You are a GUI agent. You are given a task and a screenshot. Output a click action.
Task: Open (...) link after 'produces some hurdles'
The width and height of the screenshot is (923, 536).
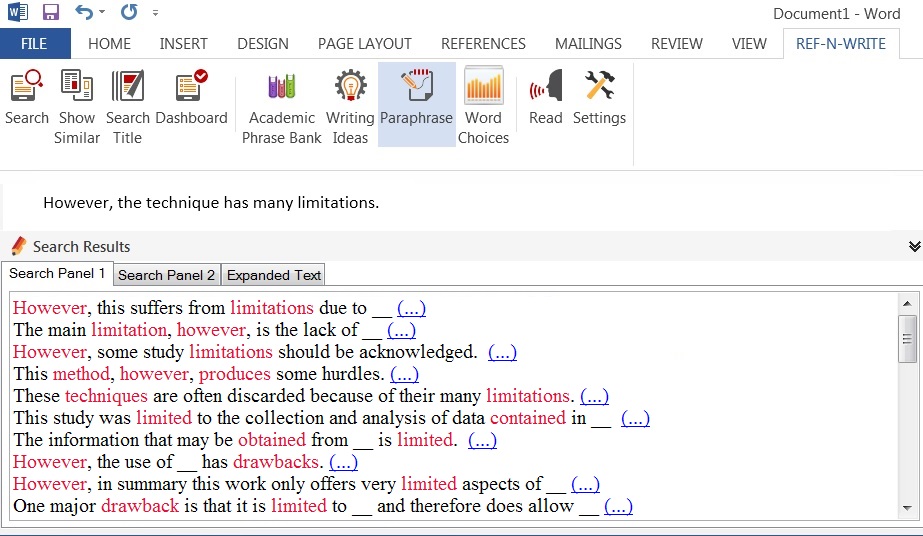pos(404,374)
